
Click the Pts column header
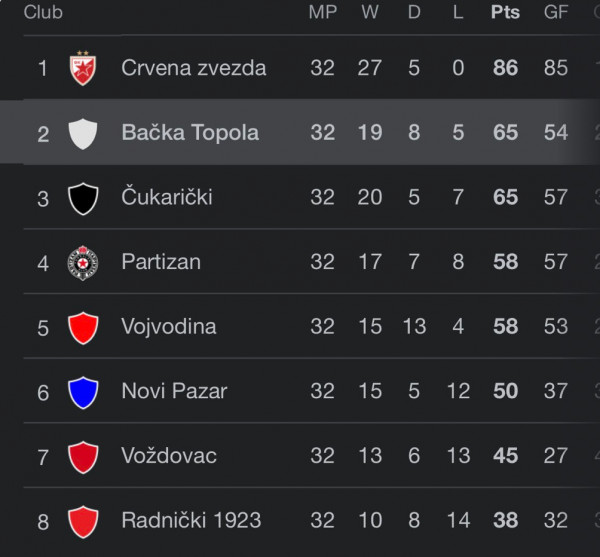[x=505, y=12]
